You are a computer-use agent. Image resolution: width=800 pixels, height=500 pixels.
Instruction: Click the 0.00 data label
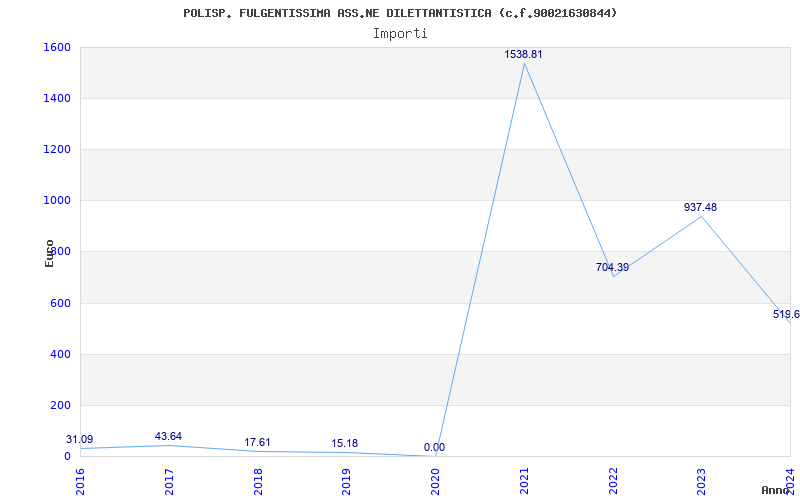click(434, 447)
